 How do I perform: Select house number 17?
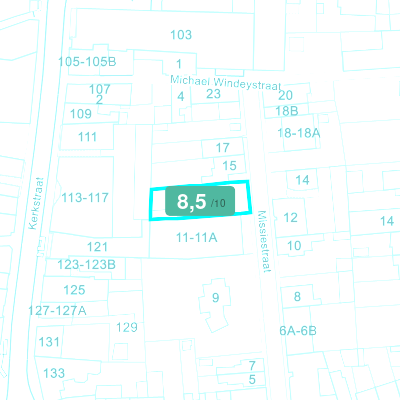click(222, 148)
